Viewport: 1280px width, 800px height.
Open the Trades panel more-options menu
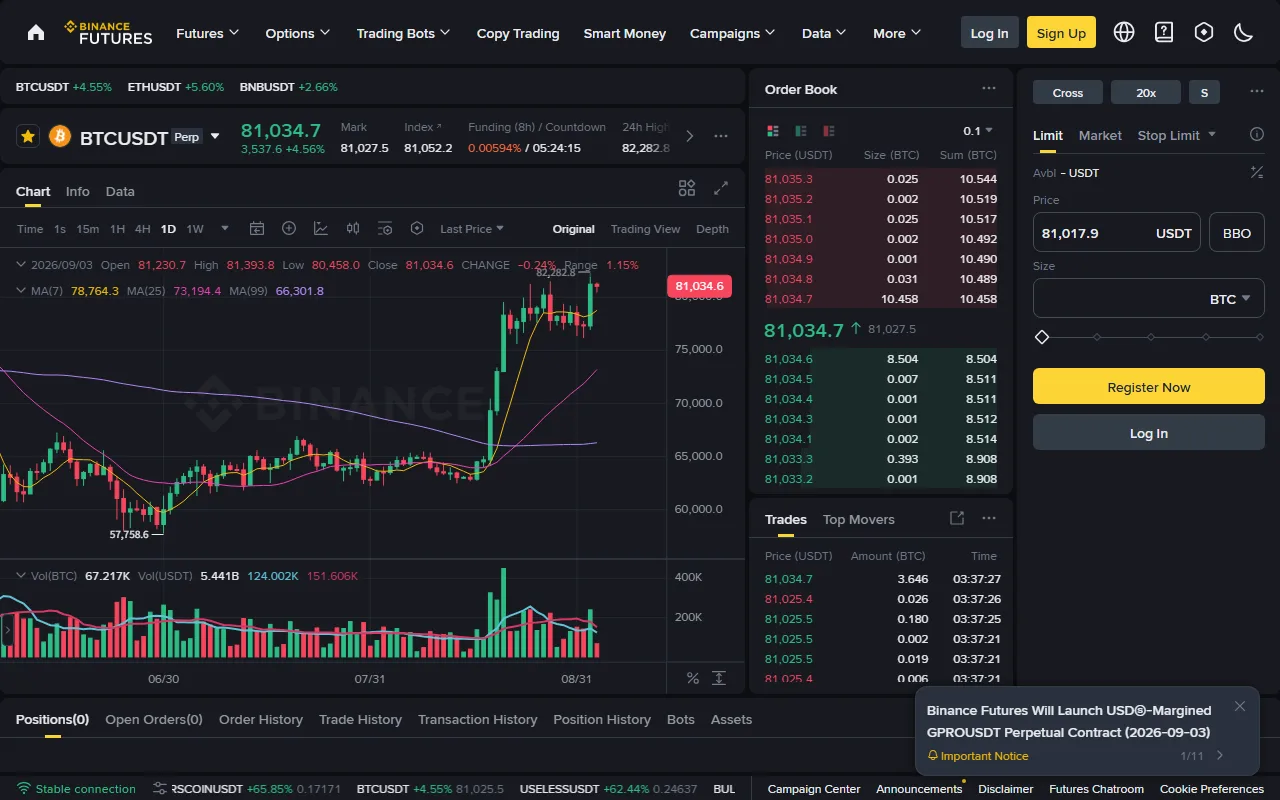tap(989, 518)
